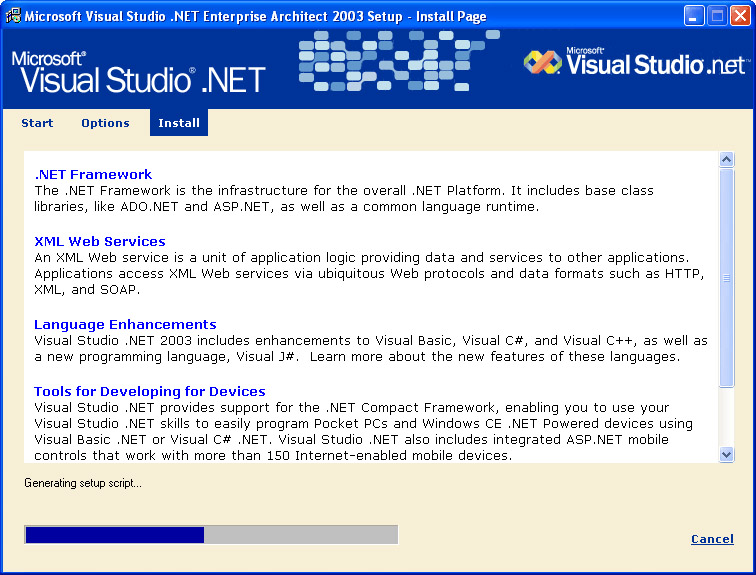Viewport: 756px width, 575px height.
Task: Click the scroll up arrow
Action: (x=727, y=159)
